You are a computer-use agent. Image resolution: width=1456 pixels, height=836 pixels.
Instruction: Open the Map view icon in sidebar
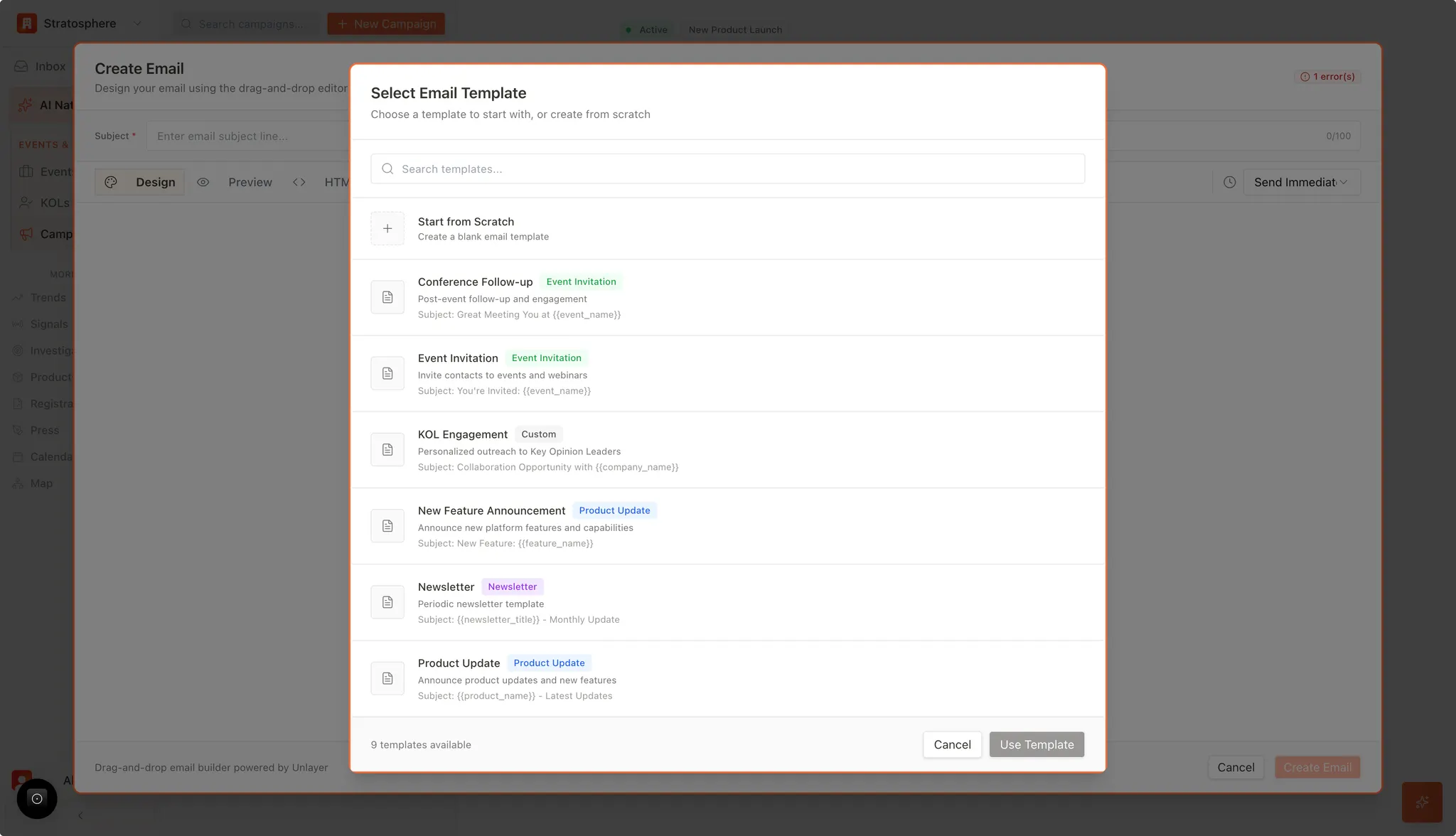point(17,483)
